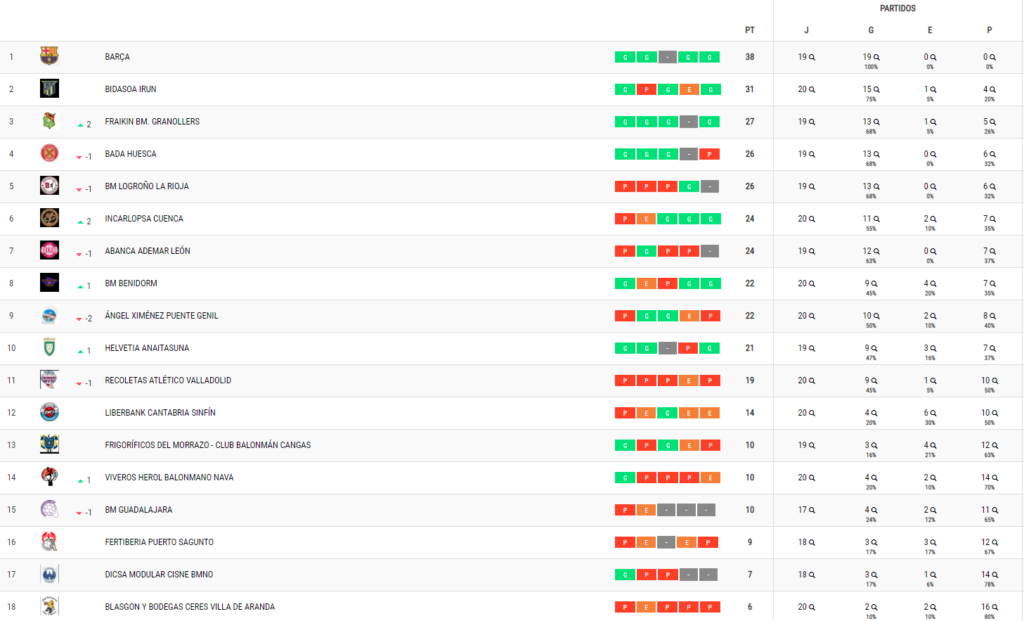Viewport: 1024px width, 621px height.
Task: Select the Fertiberia Puerto Sagunto logo
Action: [x=49, y=541]
